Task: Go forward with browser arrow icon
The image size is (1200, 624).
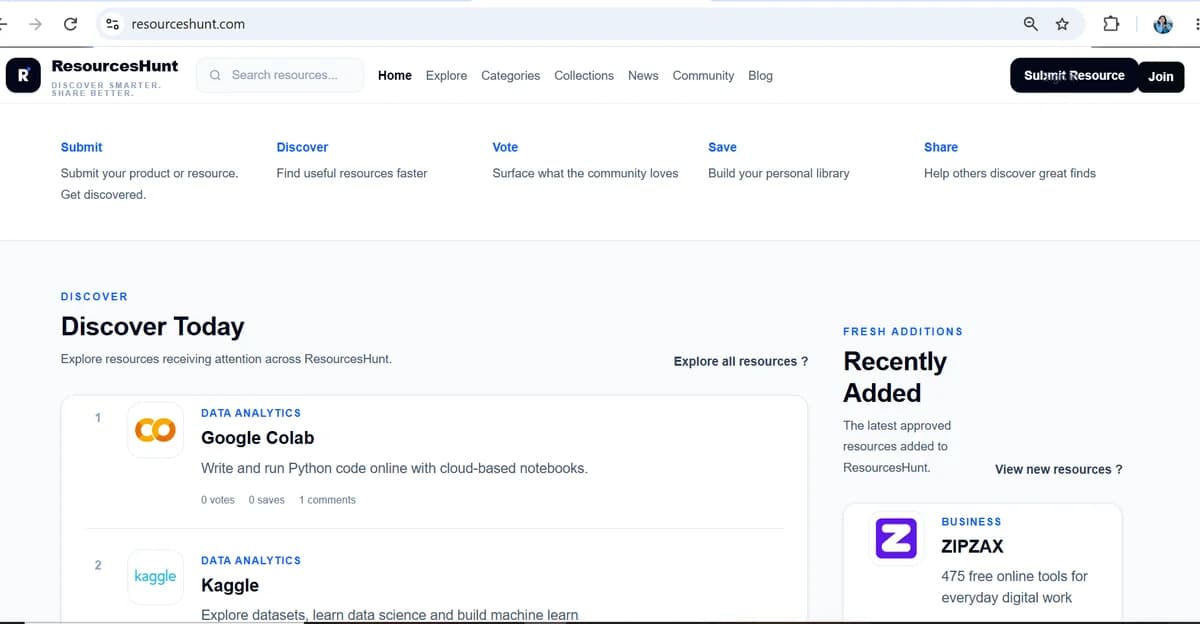Action: pyautogui.click(x=36, y=24)
